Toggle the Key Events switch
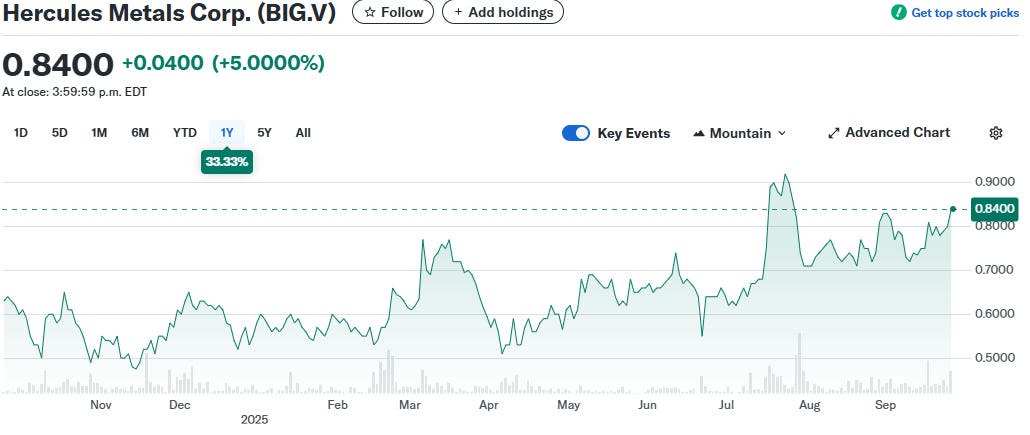1030x435 pixels. (x=575, y=133)
